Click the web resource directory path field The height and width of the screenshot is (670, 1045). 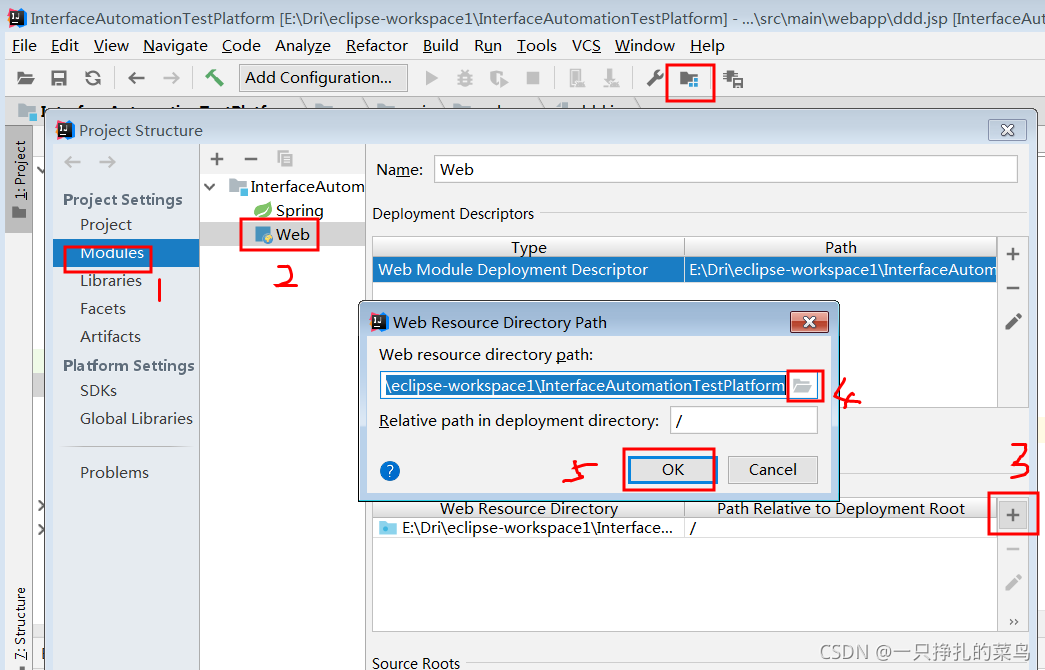click(x=585, y=385)
